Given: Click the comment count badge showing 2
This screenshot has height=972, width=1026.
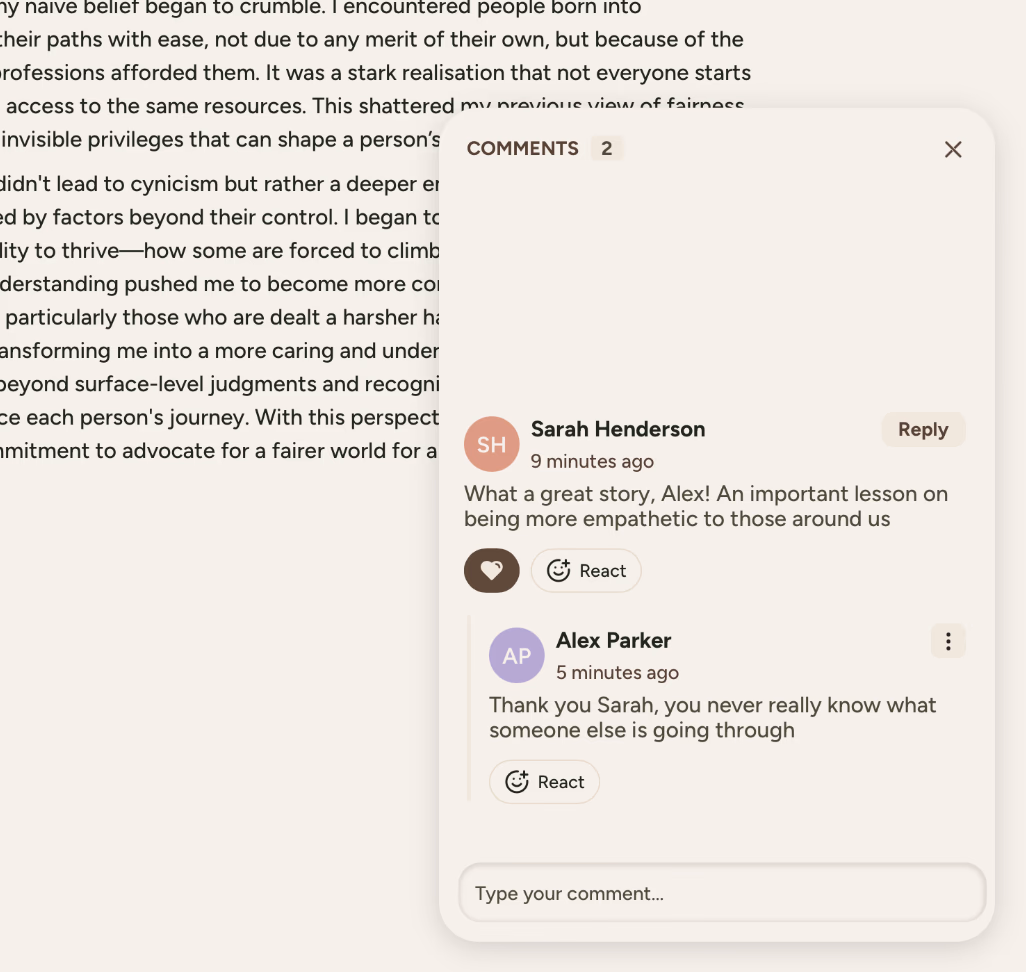Looking at the screenshot, I should tap(606, 149).
